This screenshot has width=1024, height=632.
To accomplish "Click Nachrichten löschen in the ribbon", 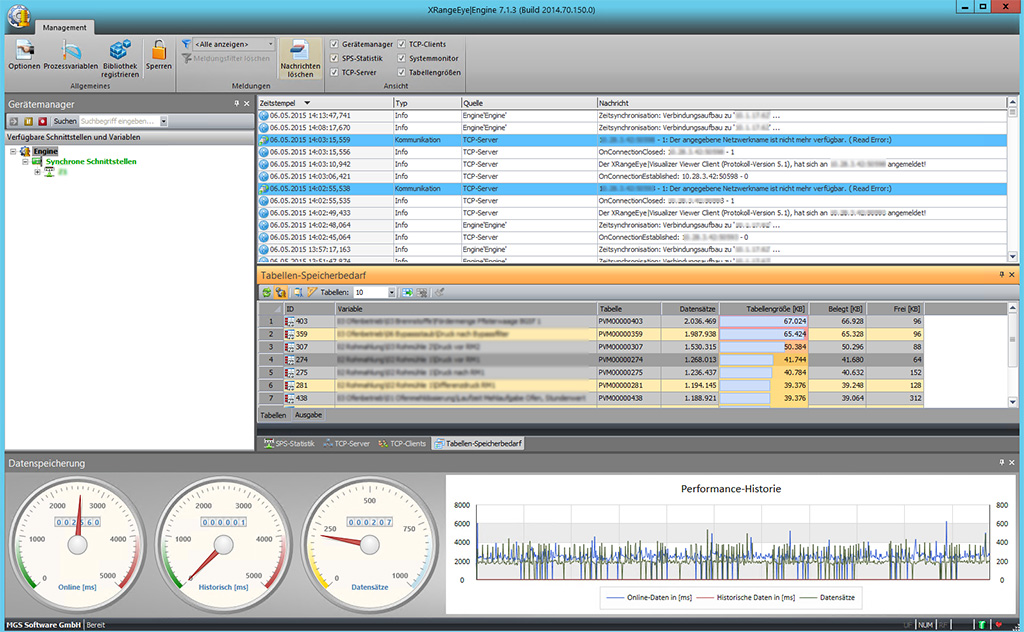I will tap(300, 58).
